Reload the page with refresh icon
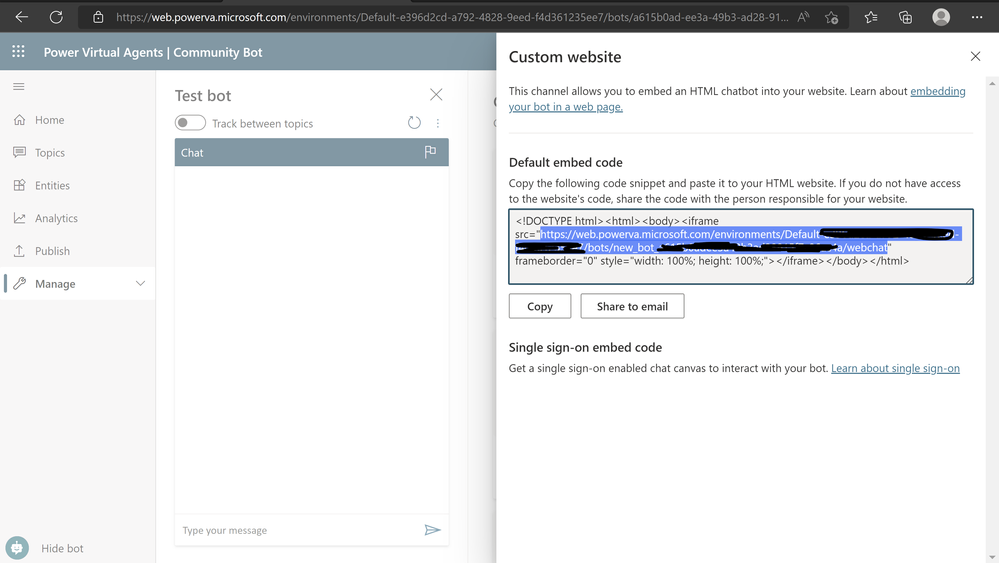Viewport: 999px width, 563px height. point(56,17)
